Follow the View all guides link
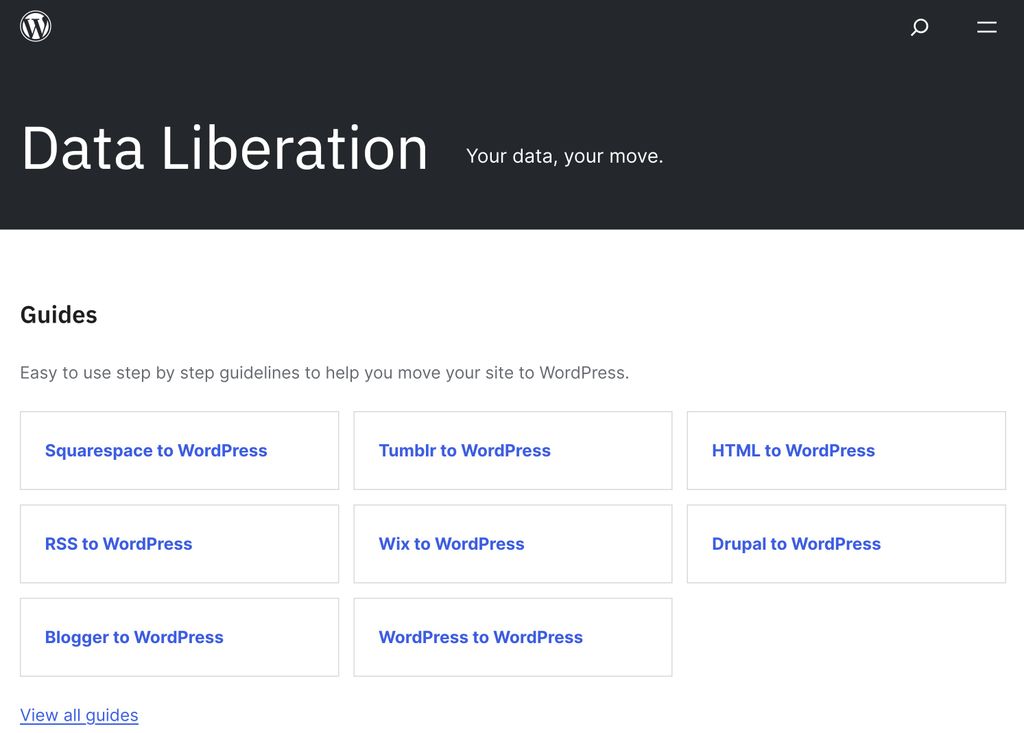This screenshot has height=733, width=1024. 79,715
